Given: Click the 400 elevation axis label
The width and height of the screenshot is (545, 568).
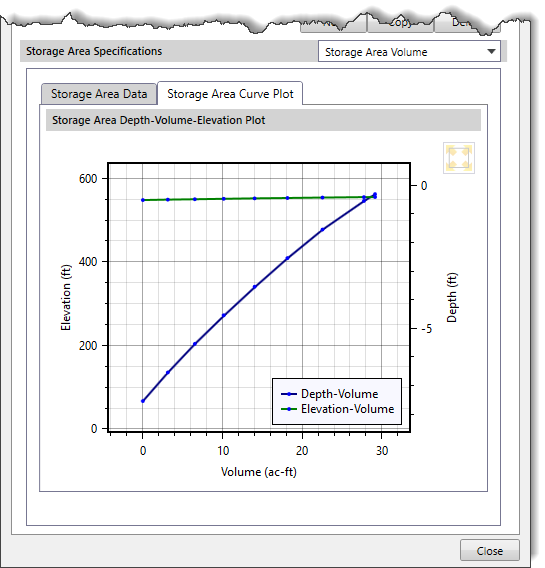Looking at the screenshot, I should pyautogui.click(x=88, y=262).
